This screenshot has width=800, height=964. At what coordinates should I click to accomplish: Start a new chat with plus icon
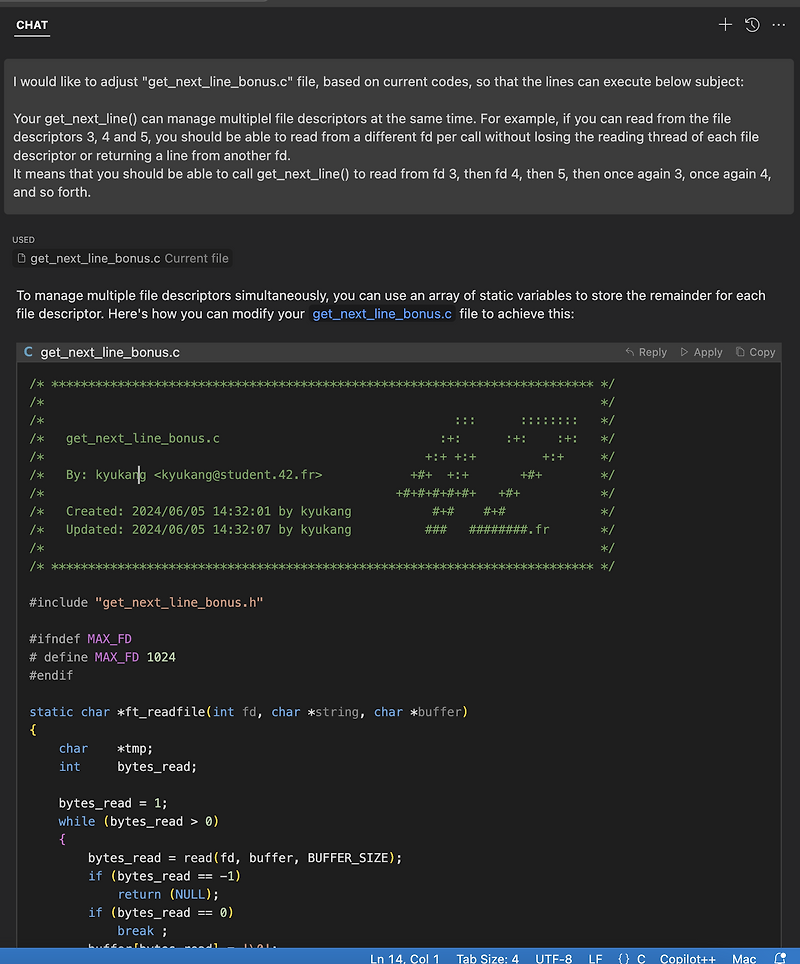coord(725,25)
